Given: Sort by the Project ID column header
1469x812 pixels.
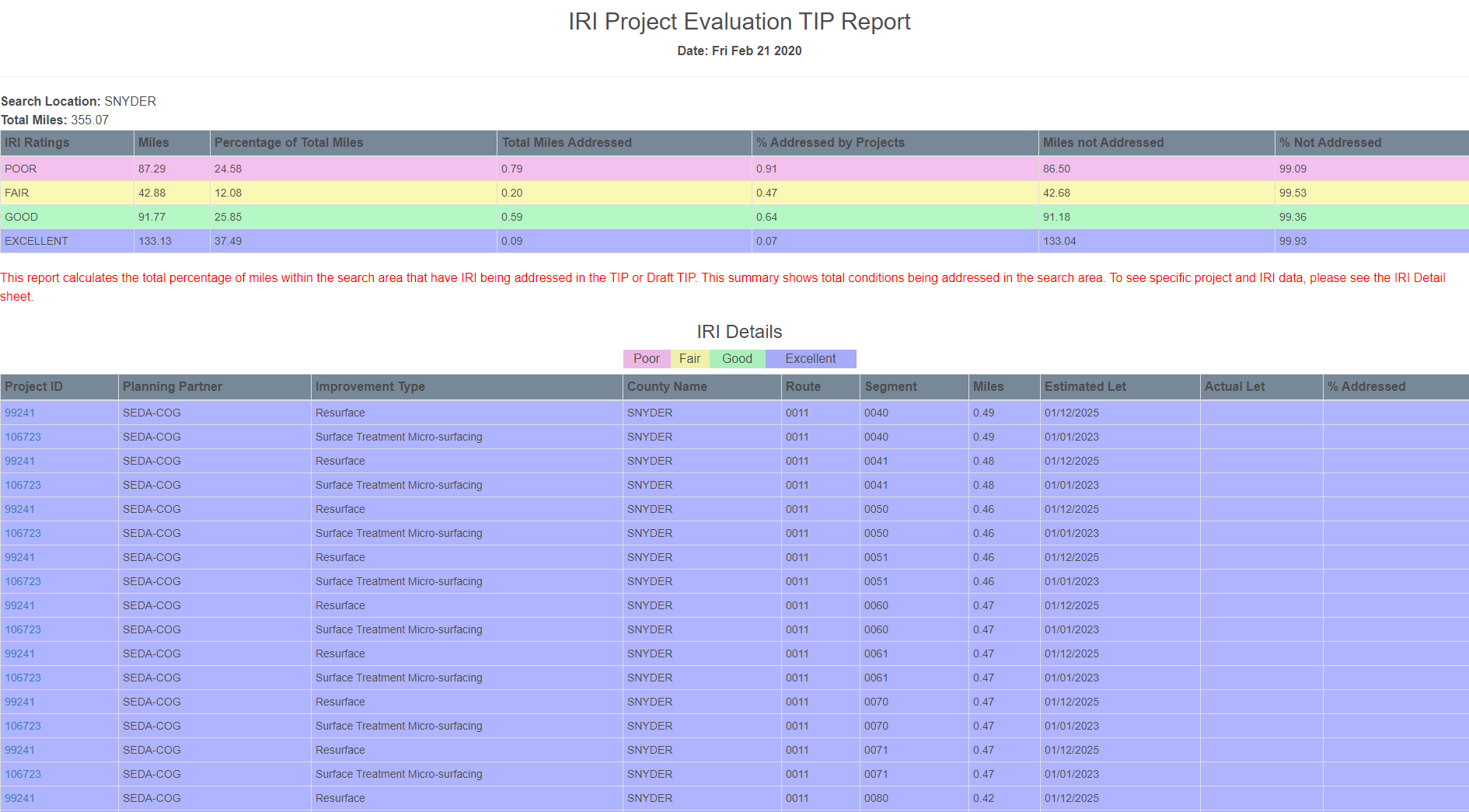Looking at the screenshot, I should (33, 386).
